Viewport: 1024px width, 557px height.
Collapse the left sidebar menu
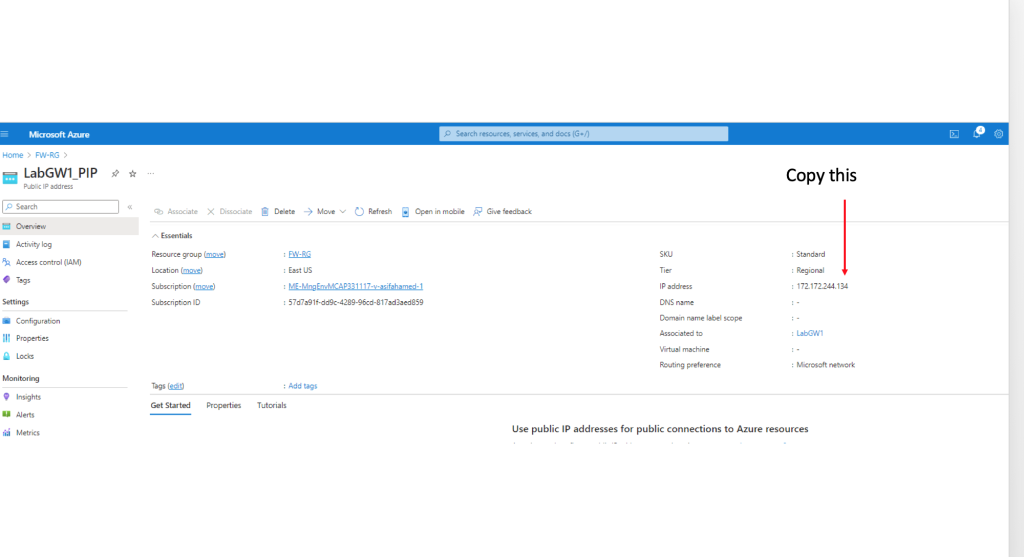coord(129,207)
